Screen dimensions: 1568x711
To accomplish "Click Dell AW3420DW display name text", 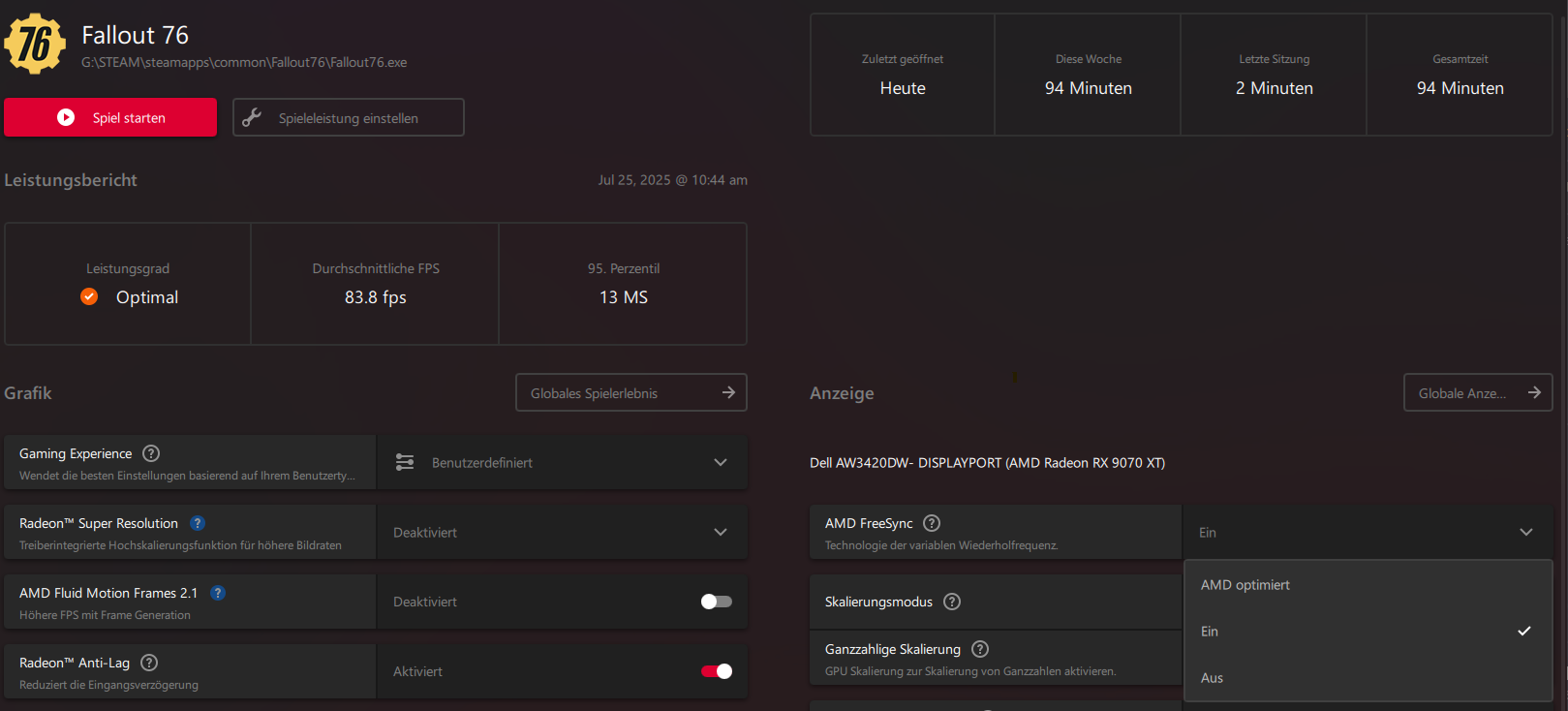I will [x=987, y=463].
